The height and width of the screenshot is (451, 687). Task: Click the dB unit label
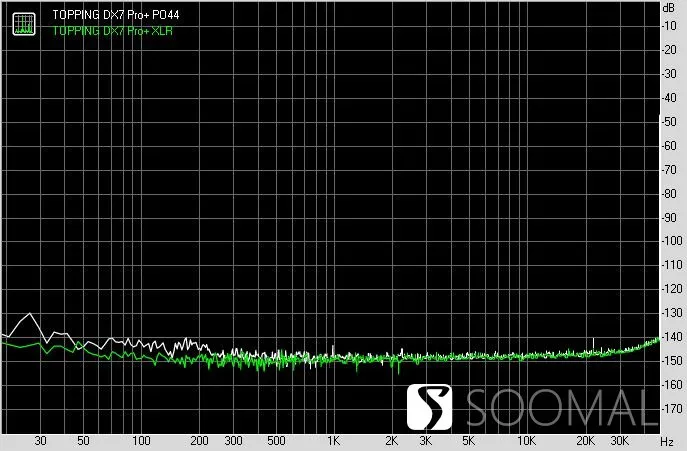tap(669, 7)
